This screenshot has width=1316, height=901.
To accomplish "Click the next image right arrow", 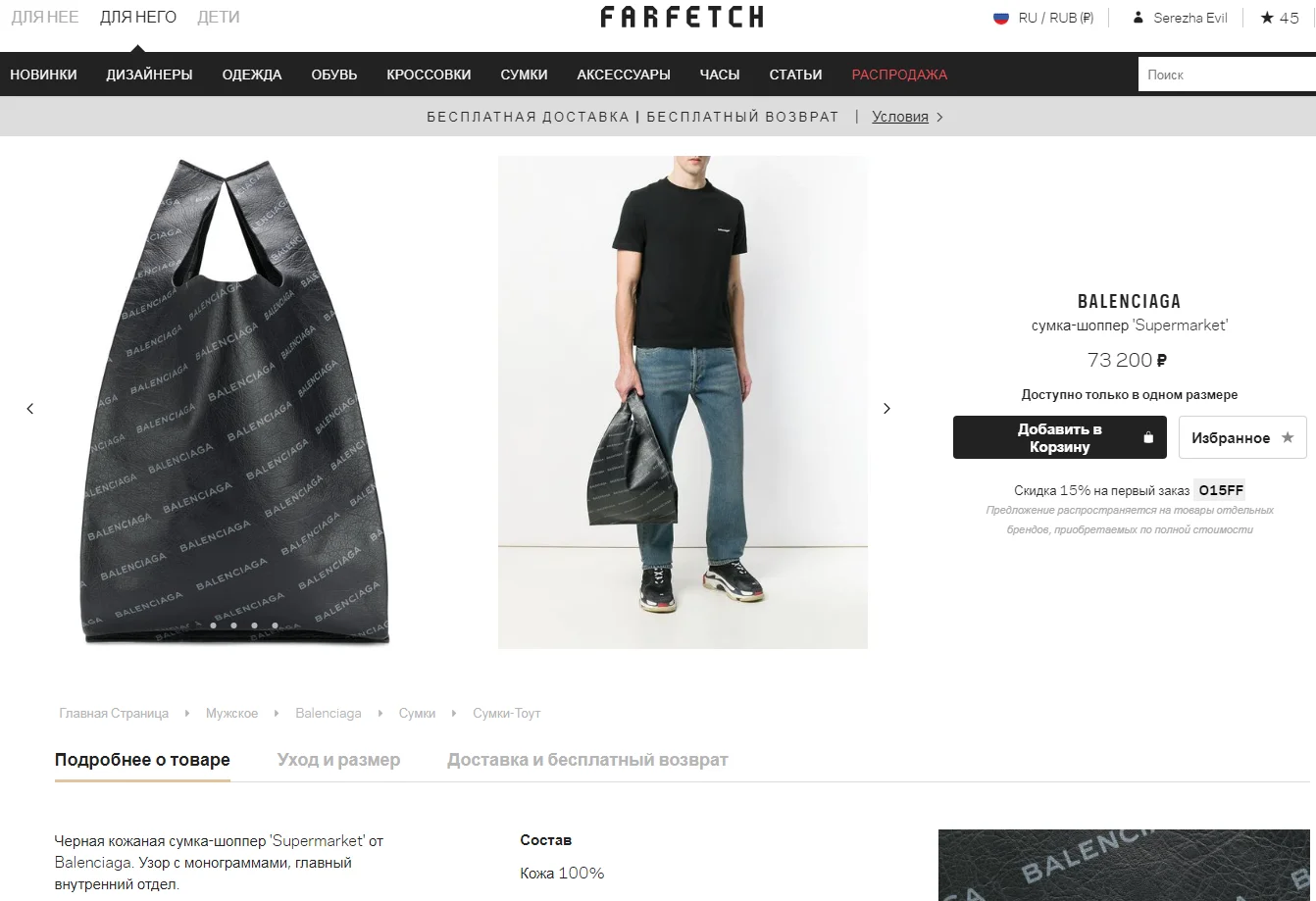I will pyautogui.click(x=886, y=409).
